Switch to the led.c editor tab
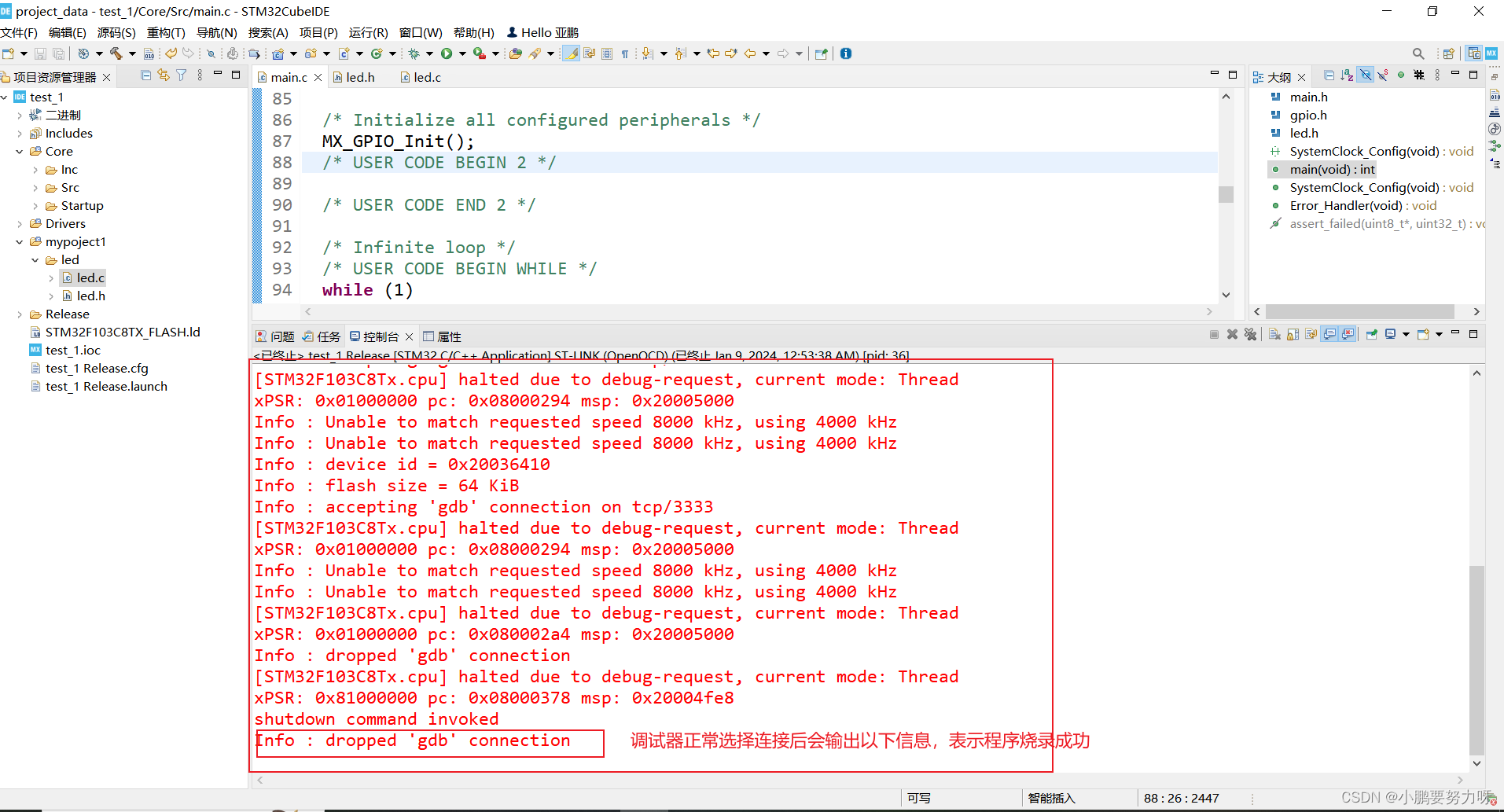Screen dimensions: 1504x812 (x=421, y=77)
